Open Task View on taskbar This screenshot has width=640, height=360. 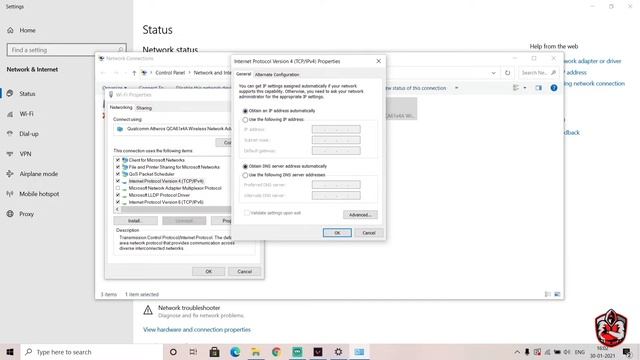click(193, 352)
